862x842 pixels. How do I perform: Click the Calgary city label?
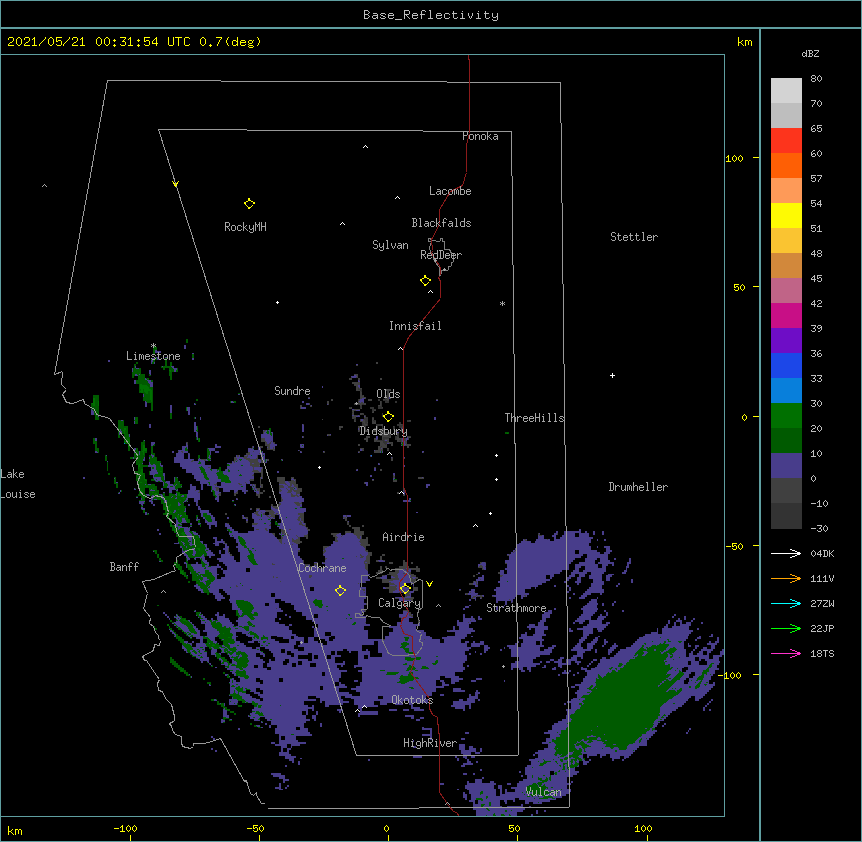[x=400, y=603]
